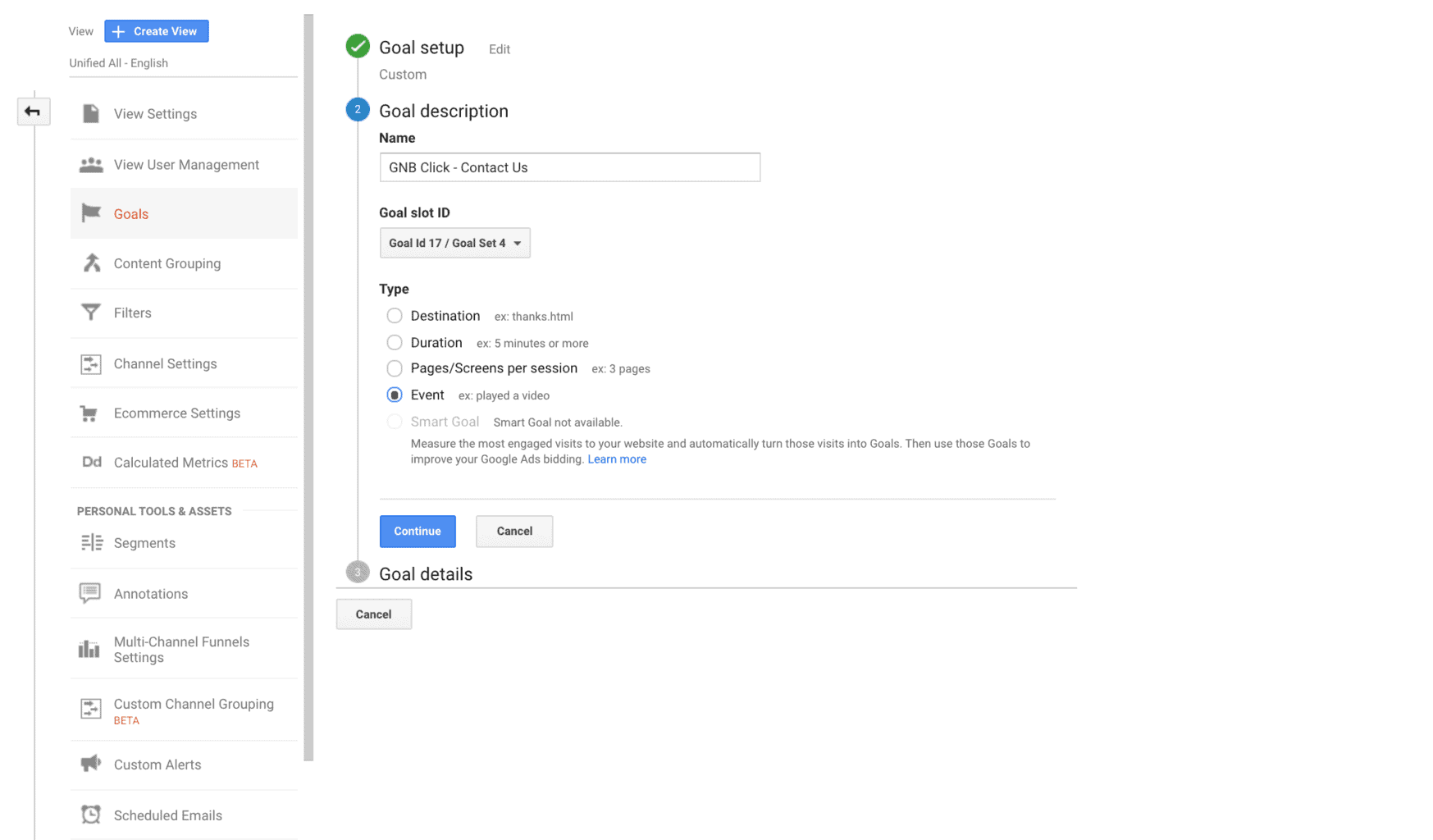This screenshot has width=1433, height=840.
Task: Click inside the goal Name field
Action: tap(569, 167)
